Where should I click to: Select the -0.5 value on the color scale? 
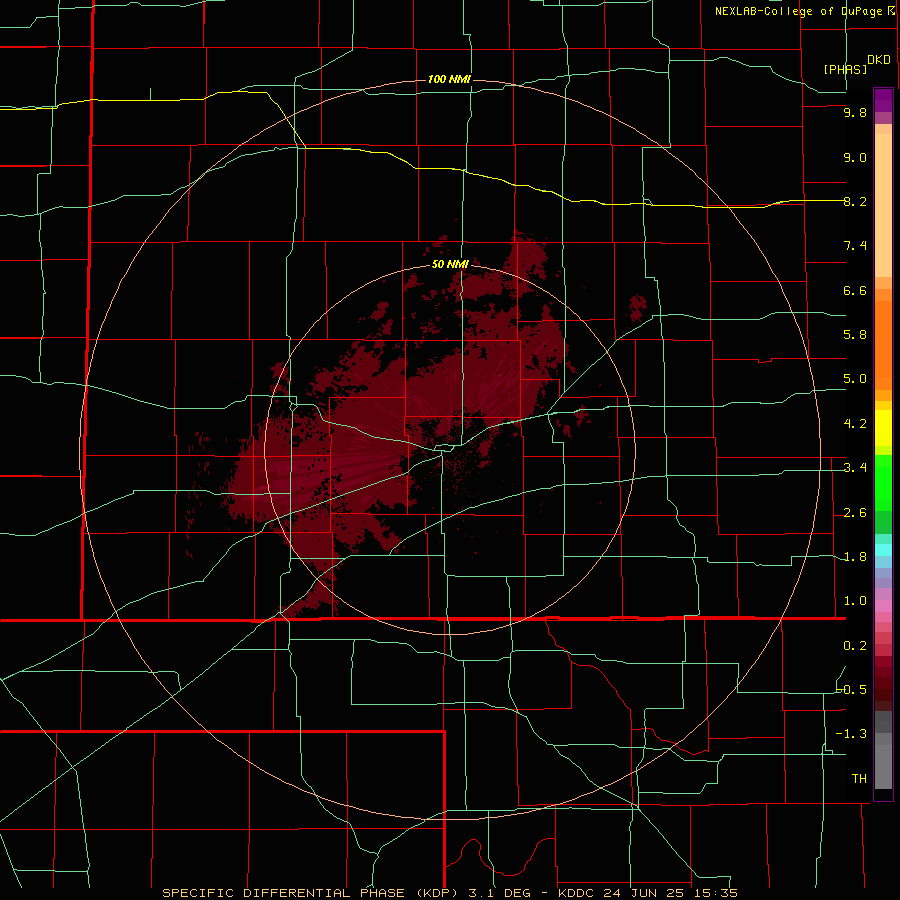(851, 690)
